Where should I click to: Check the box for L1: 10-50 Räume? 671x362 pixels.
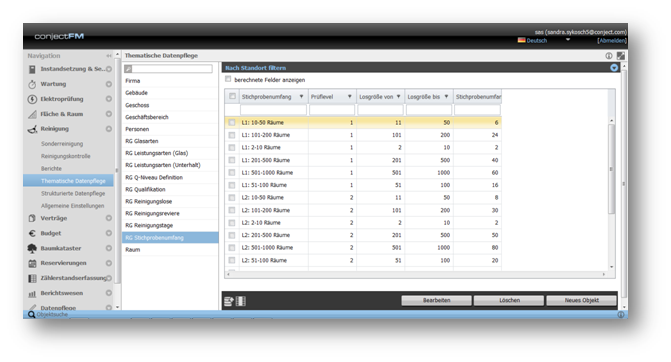232,122
